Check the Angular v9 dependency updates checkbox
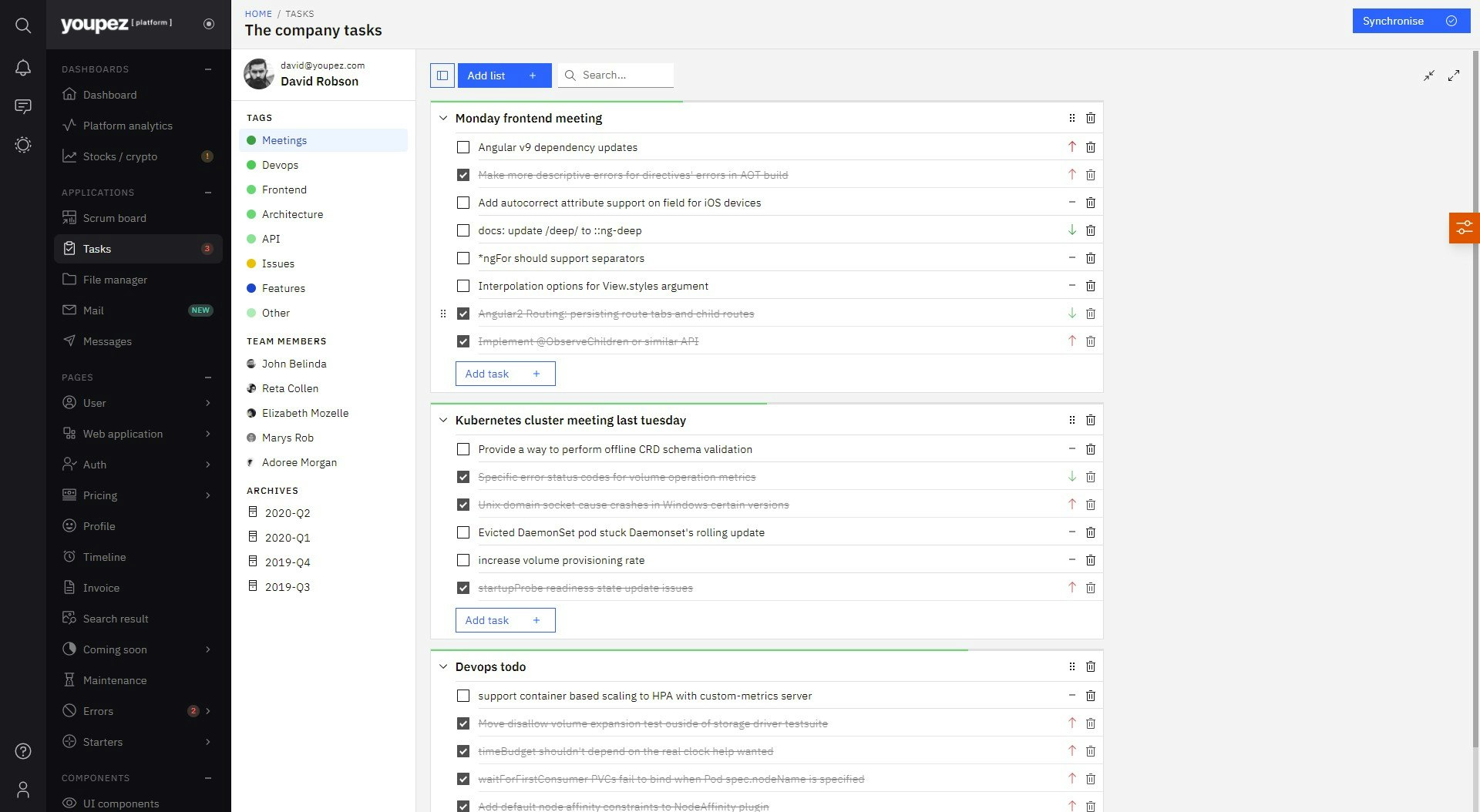1480x812 pixels. pos(463,147)
